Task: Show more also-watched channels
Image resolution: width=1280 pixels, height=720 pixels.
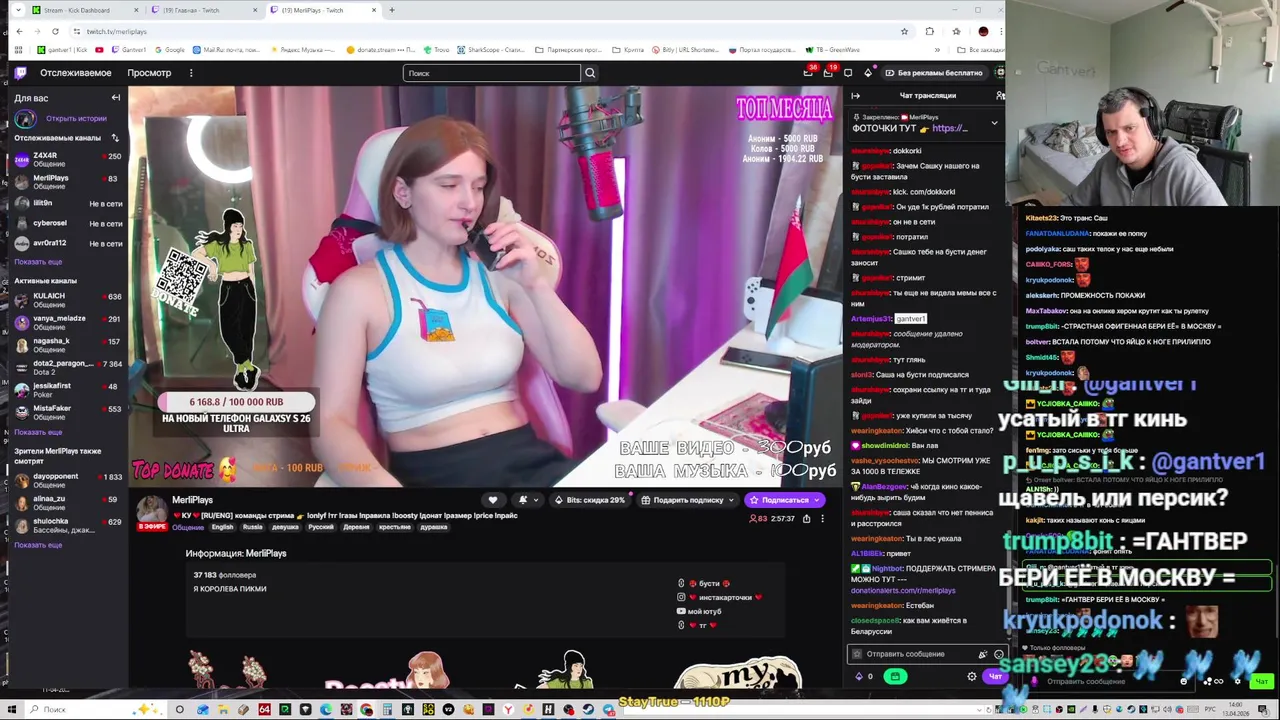Action: [38, 545]
